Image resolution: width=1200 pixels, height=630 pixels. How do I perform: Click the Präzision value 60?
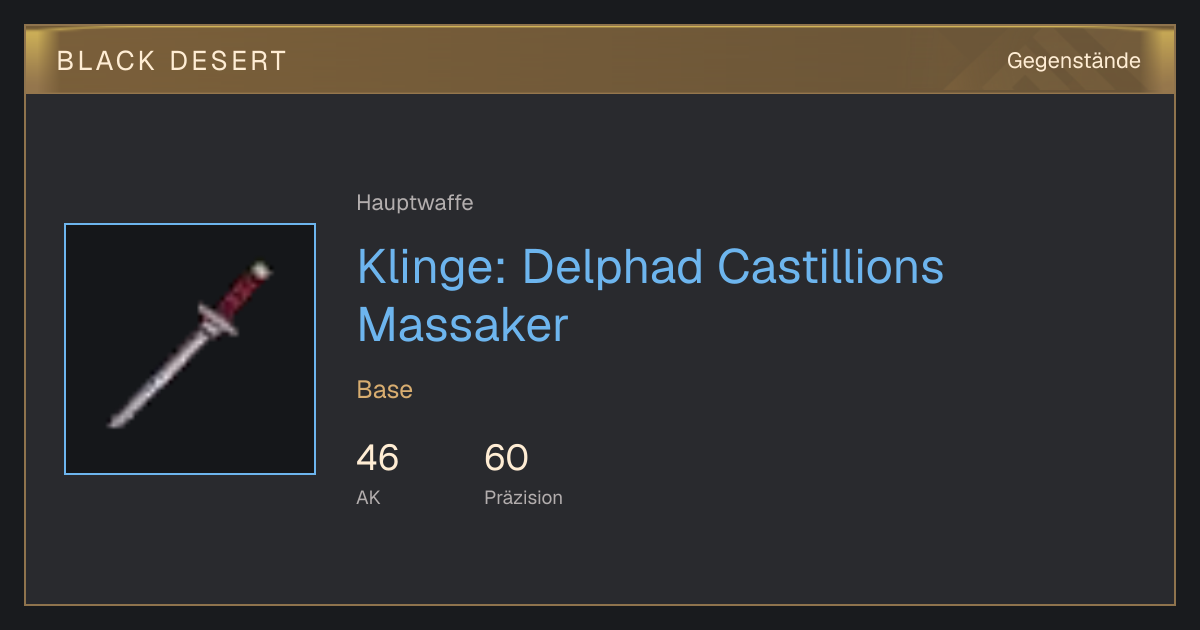(506, 458)
